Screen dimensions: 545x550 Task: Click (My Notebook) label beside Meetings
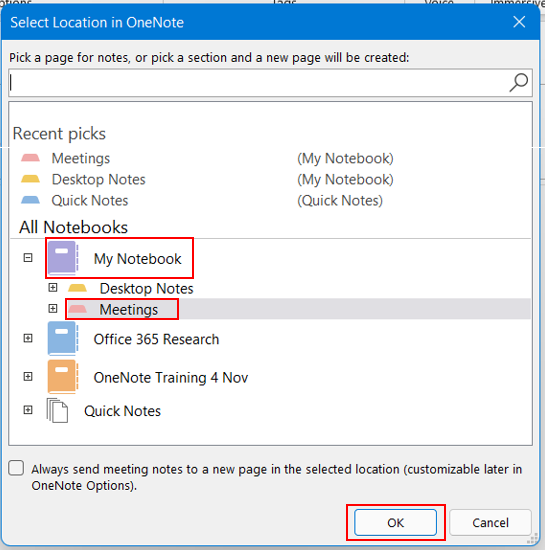(x=345, y=159)
